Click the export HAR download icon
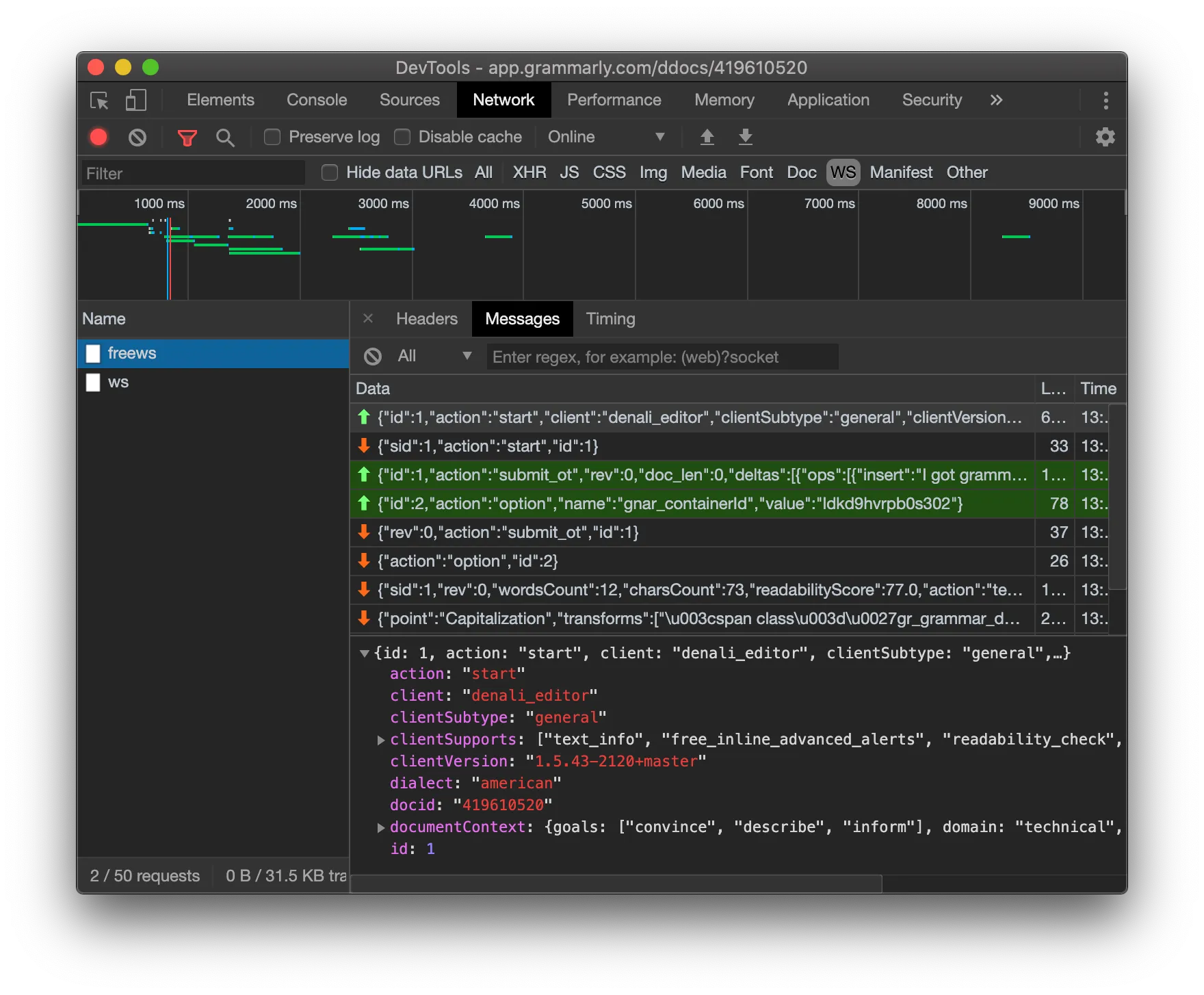The height and width of the screenshot is (995, 1204). [x=745, y=138]
